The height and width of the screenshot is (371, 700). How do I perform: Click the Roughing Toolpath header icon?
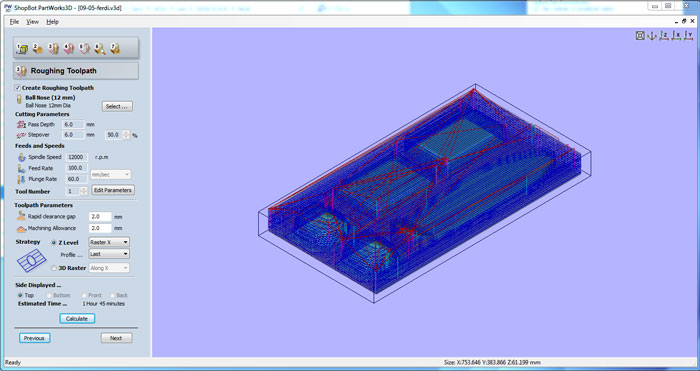click(x=21, y=71)
